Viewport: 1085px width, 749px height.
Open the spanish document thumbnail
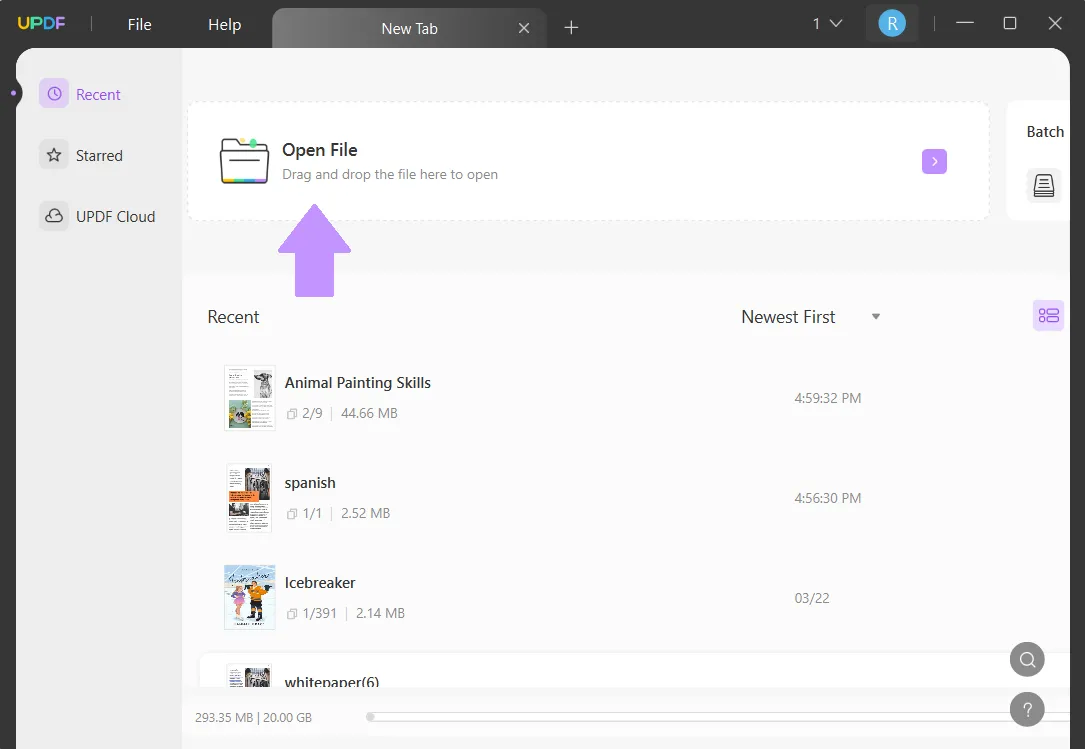click(x=249, y=498)
